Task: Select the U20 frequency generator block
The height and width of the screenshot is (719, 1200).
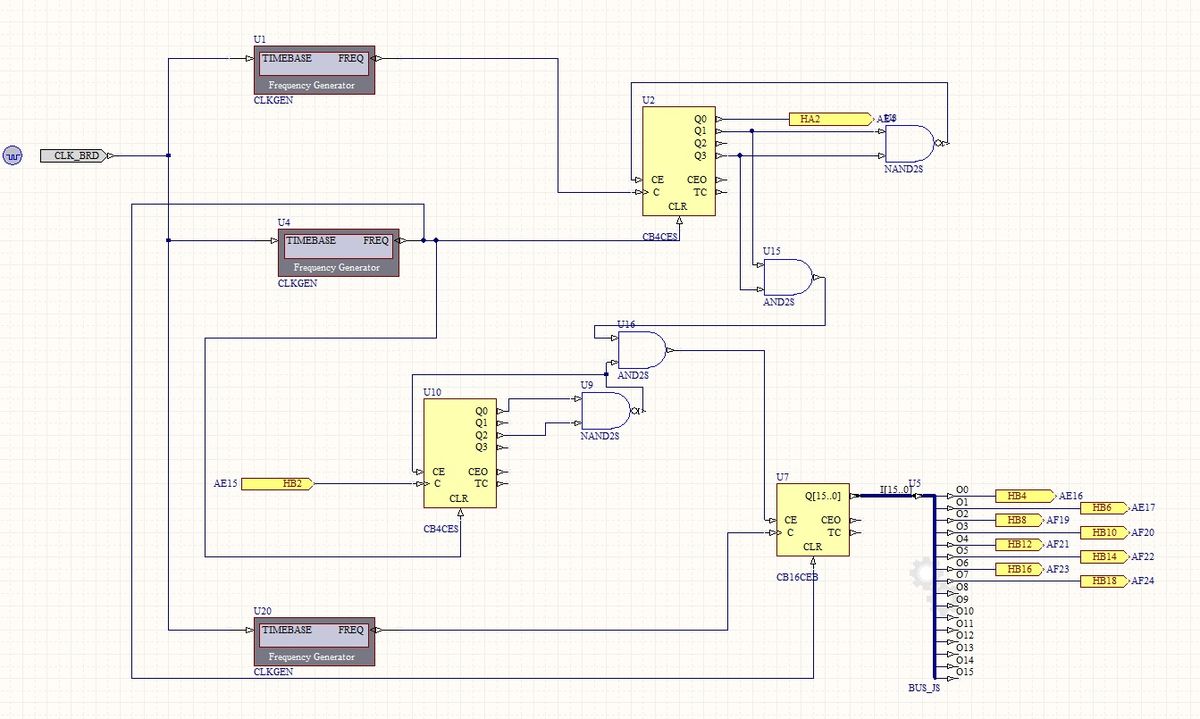Action: pos(314,642)
